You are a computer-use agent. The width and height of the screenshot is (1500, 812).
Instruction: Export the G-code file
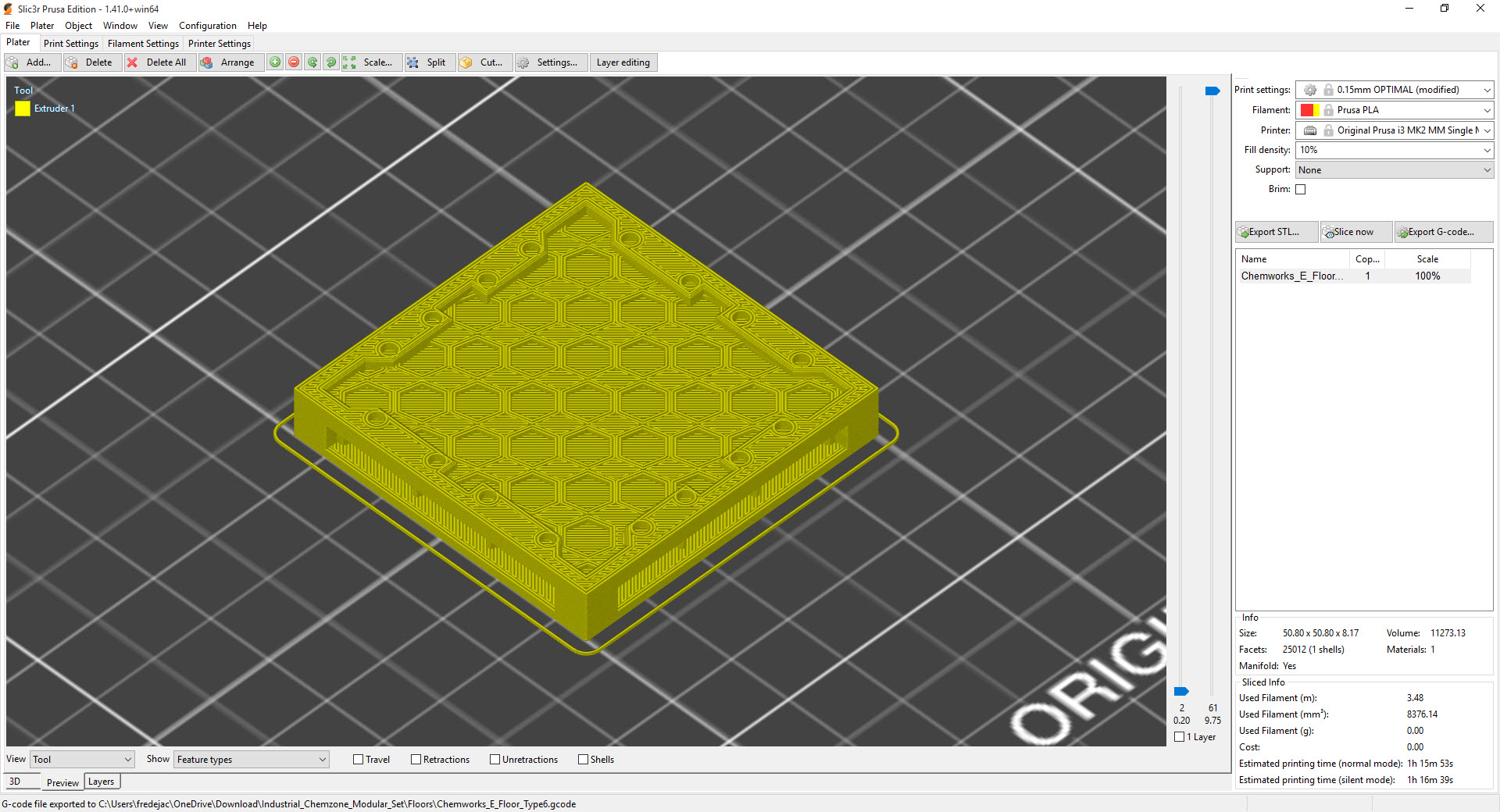click(1443, 232)
